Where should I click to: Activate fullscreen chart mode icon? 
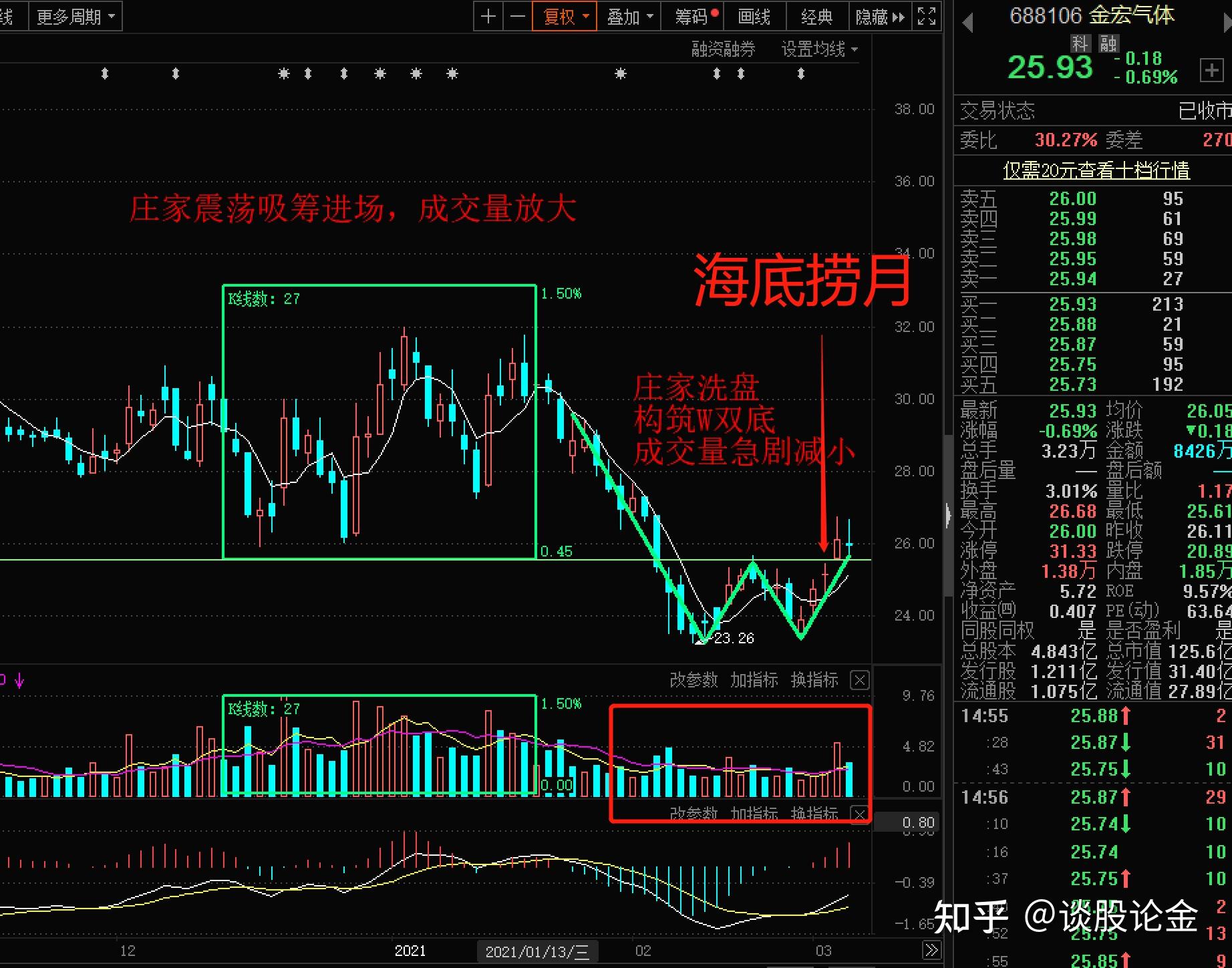[926, 16]
